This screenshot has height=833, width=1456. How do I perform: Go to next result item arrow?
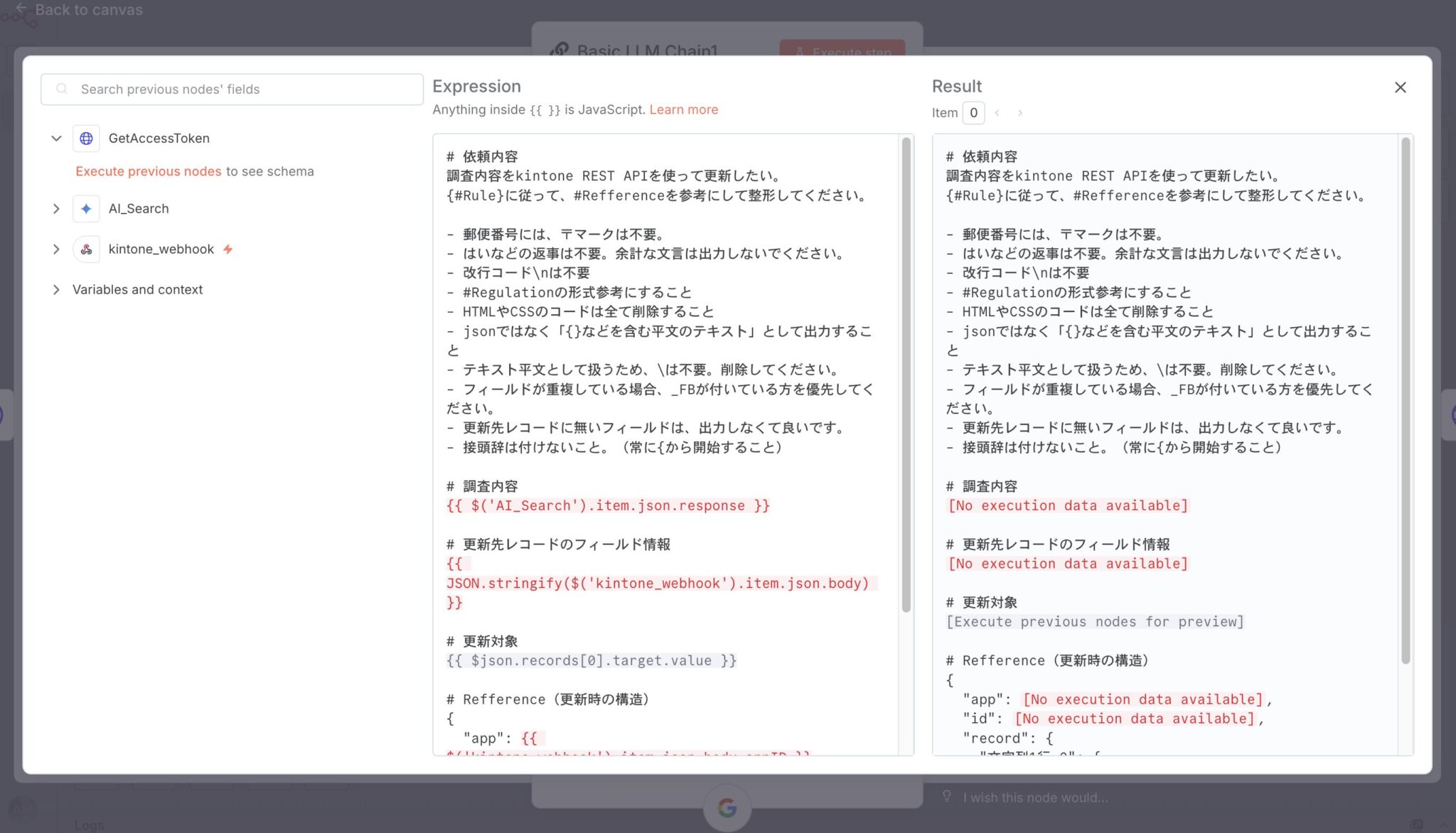pos(1020,113)
